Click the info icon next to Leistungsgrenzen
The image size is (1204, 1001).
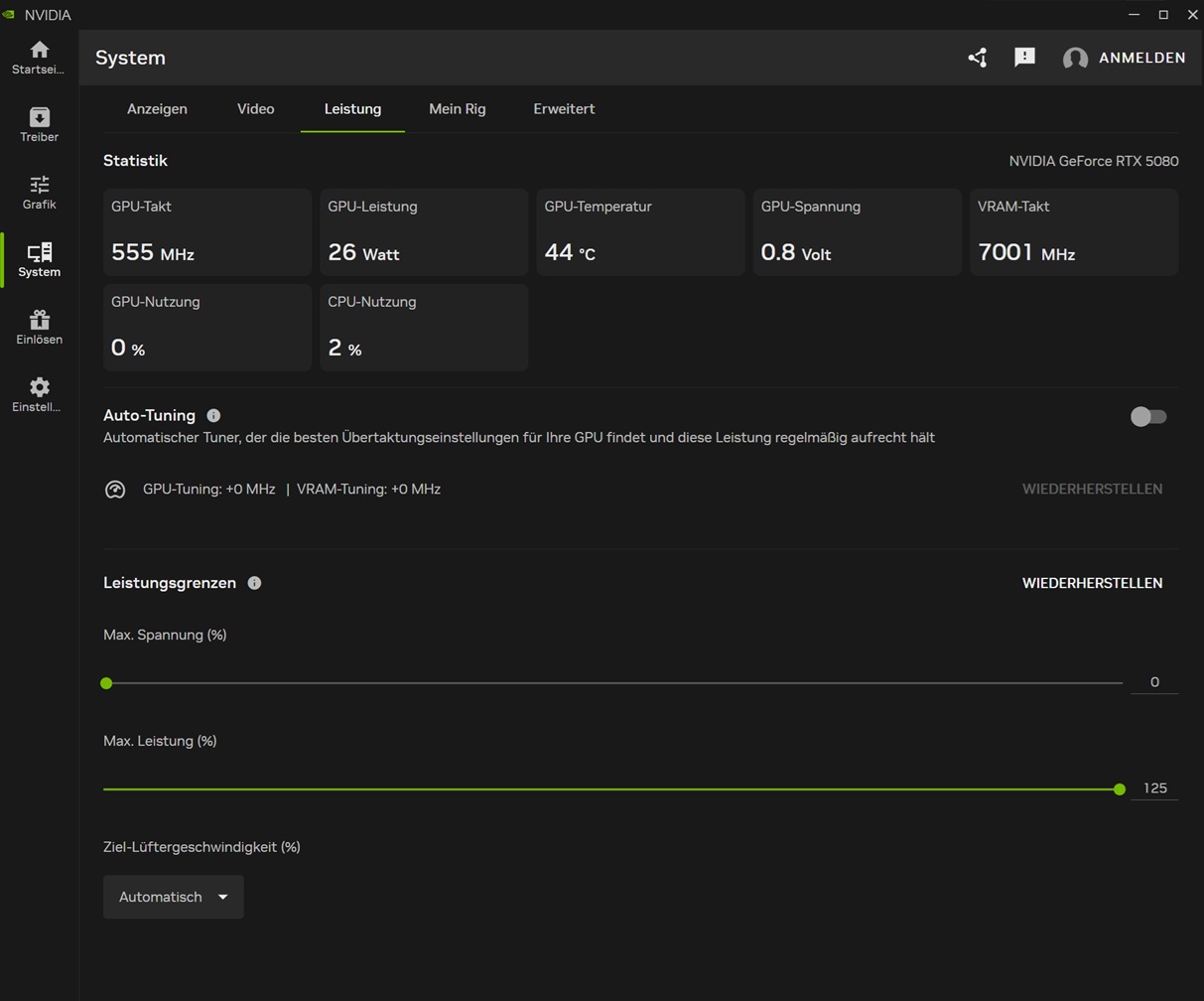[x=254, y=583]
